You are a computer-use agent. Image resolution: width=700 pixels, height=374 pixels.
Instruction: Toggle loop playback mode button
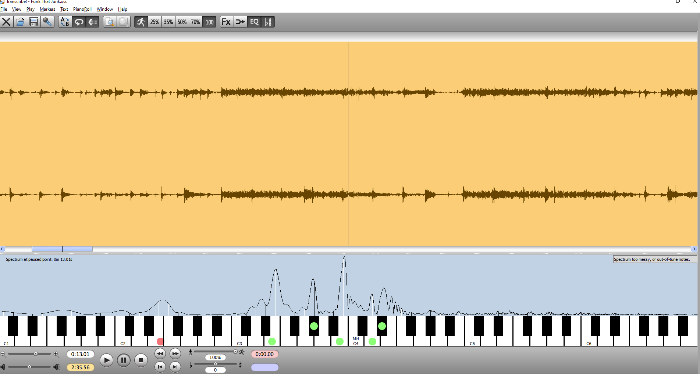[x=79, y=22]
